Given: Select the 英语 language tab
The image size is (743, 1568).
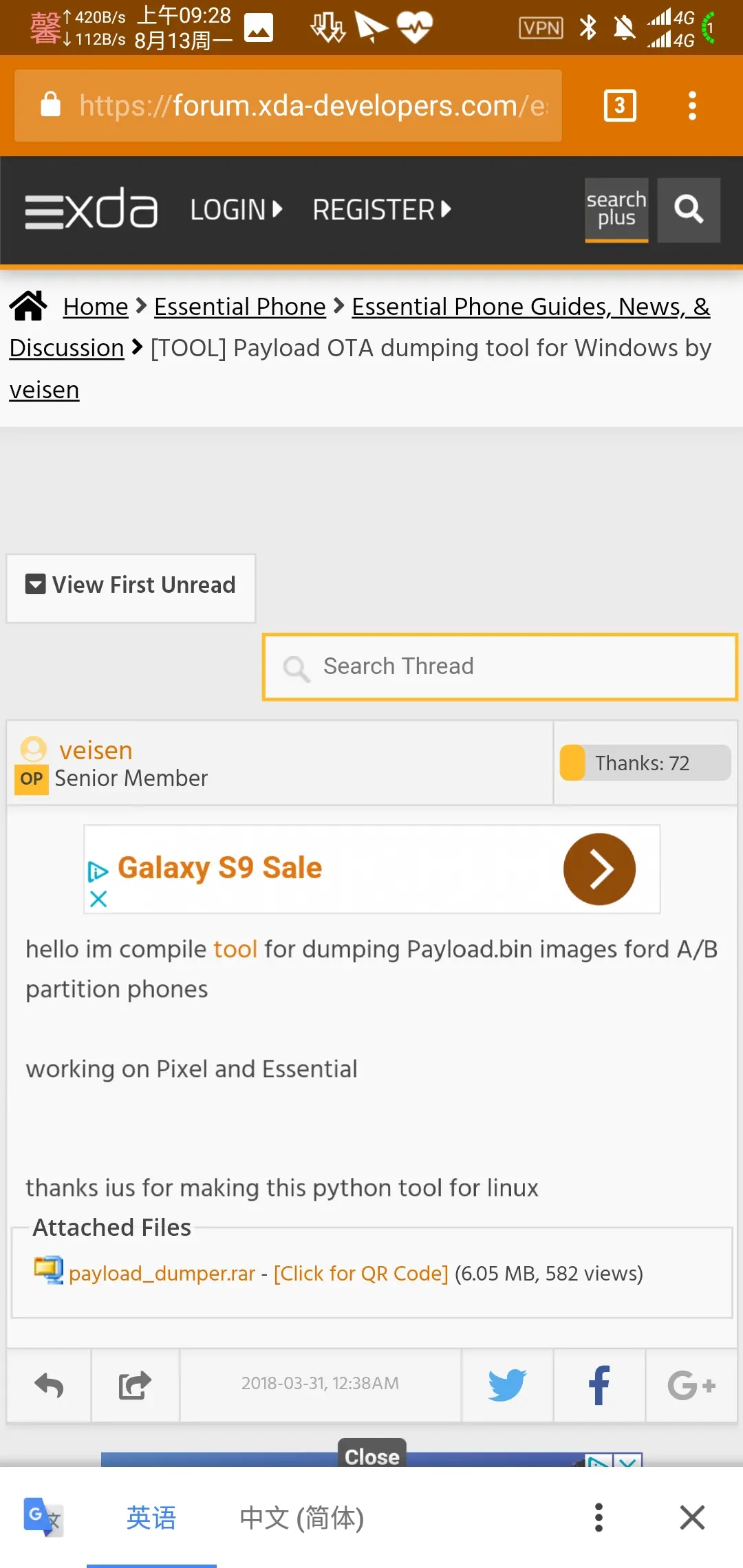Looking at the screenshot, I should click(151, 1517).
